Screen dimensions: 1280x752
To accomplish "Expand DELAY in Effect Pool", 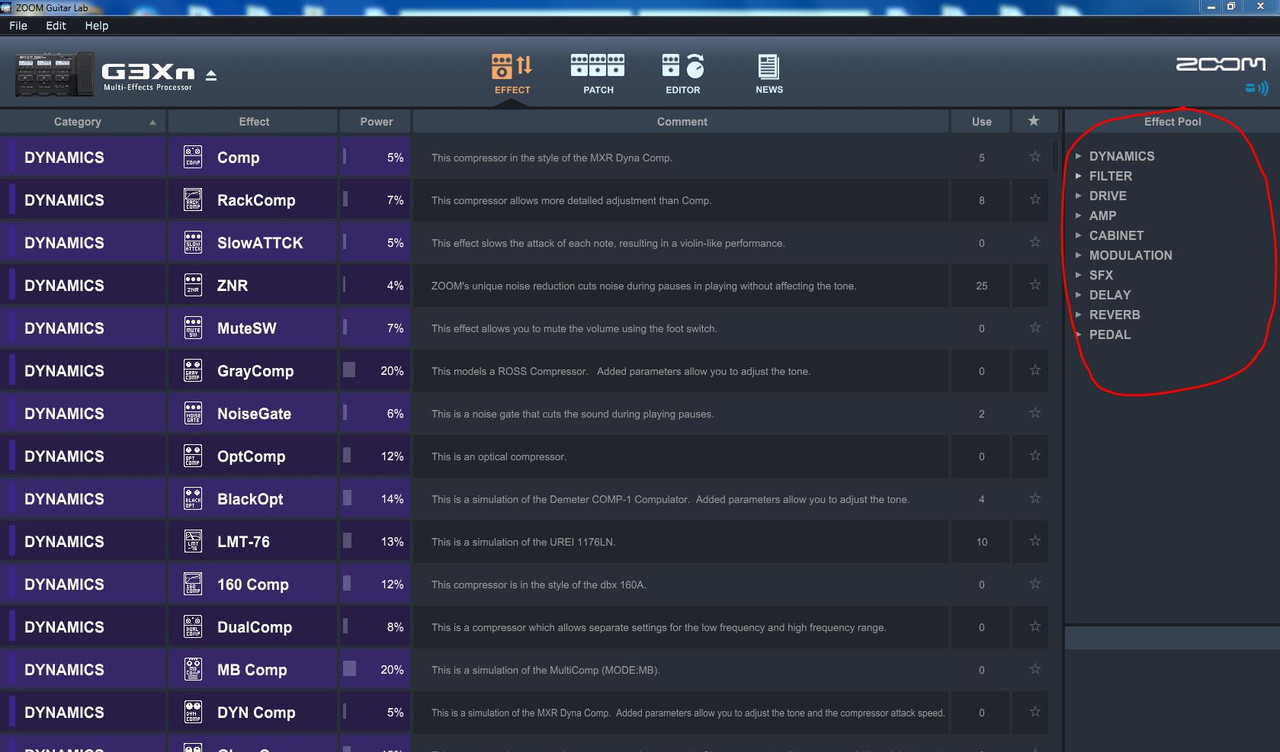I will click(x=1079, y=295).
